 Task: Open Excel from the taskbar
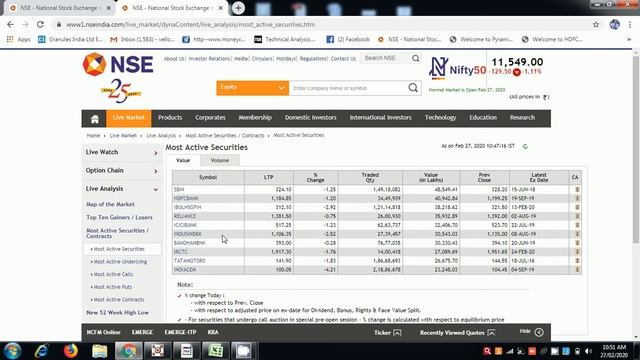(215, 351)
